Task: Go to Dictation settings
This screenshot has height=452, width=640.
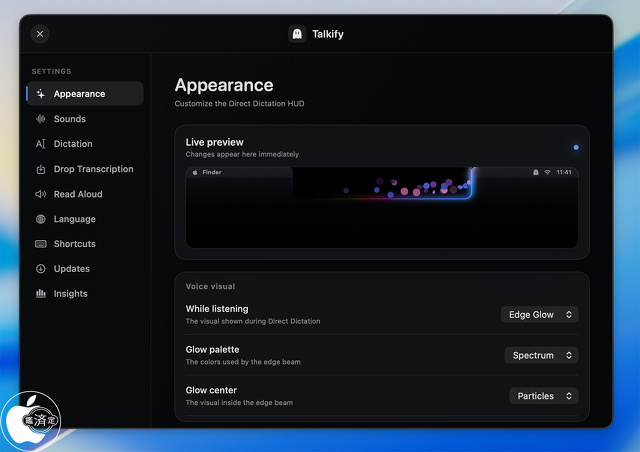Action: pyautogui.click(x=85, y=144)
